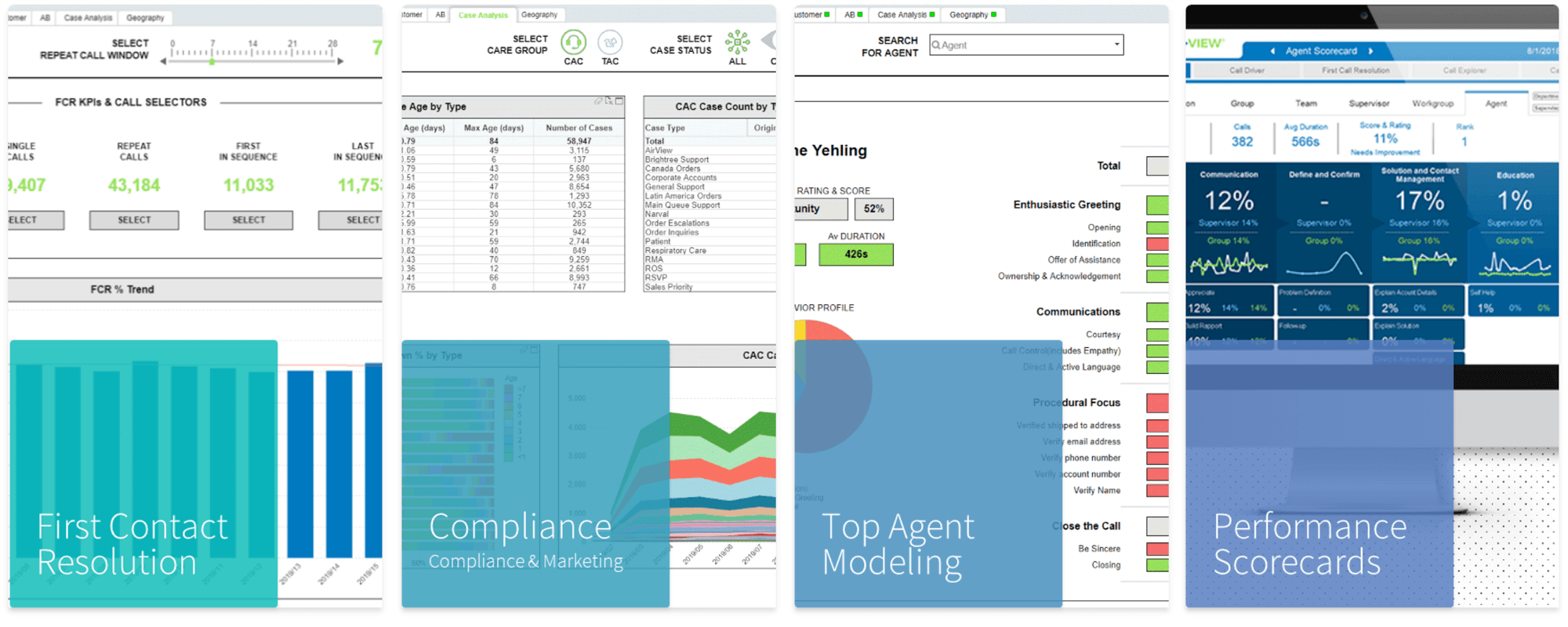Click the 52% rating score box
This screenshot has height=627, width=1568.
click(873, 209)
